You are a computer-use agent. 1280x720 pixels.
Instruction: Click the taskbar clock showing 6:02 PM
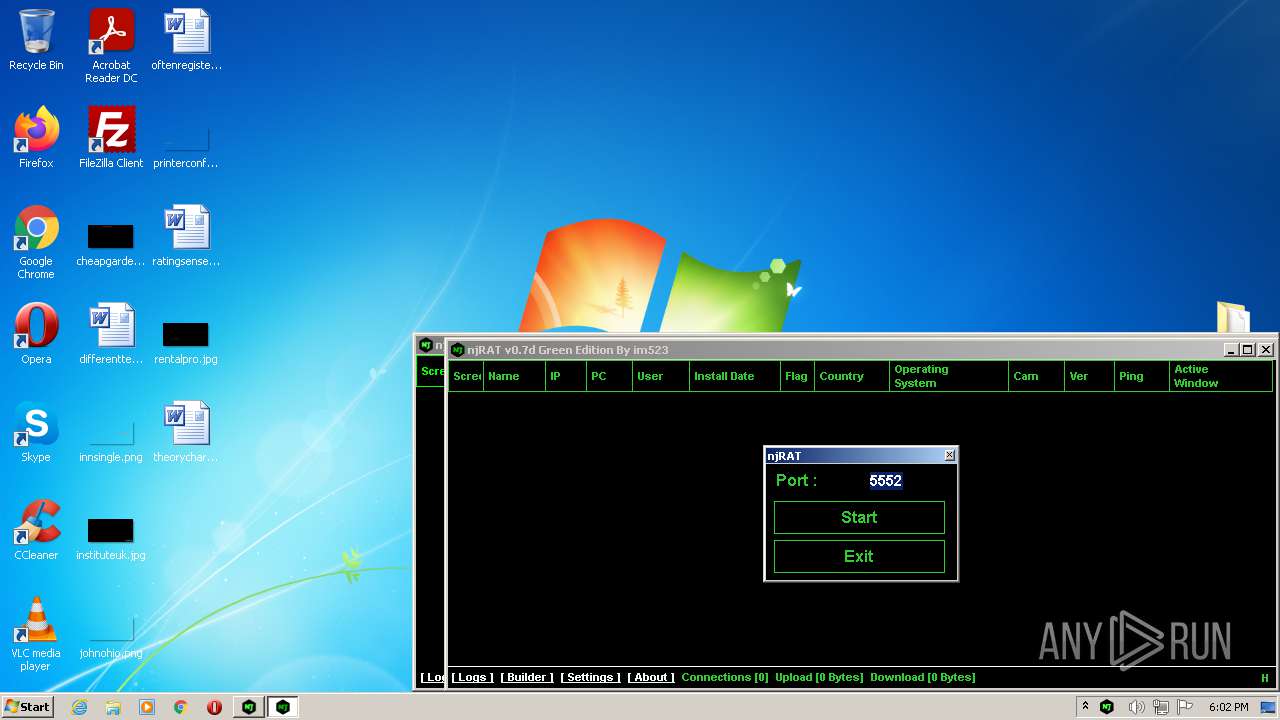click(1228, 707)
